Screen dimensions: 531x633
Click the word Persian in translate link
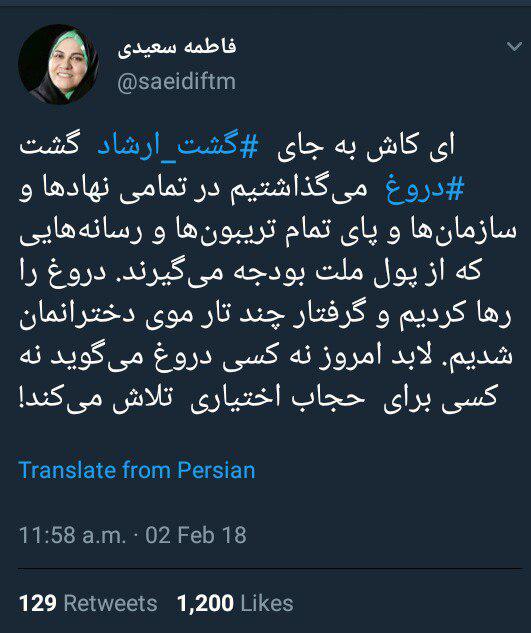point(216,470)
